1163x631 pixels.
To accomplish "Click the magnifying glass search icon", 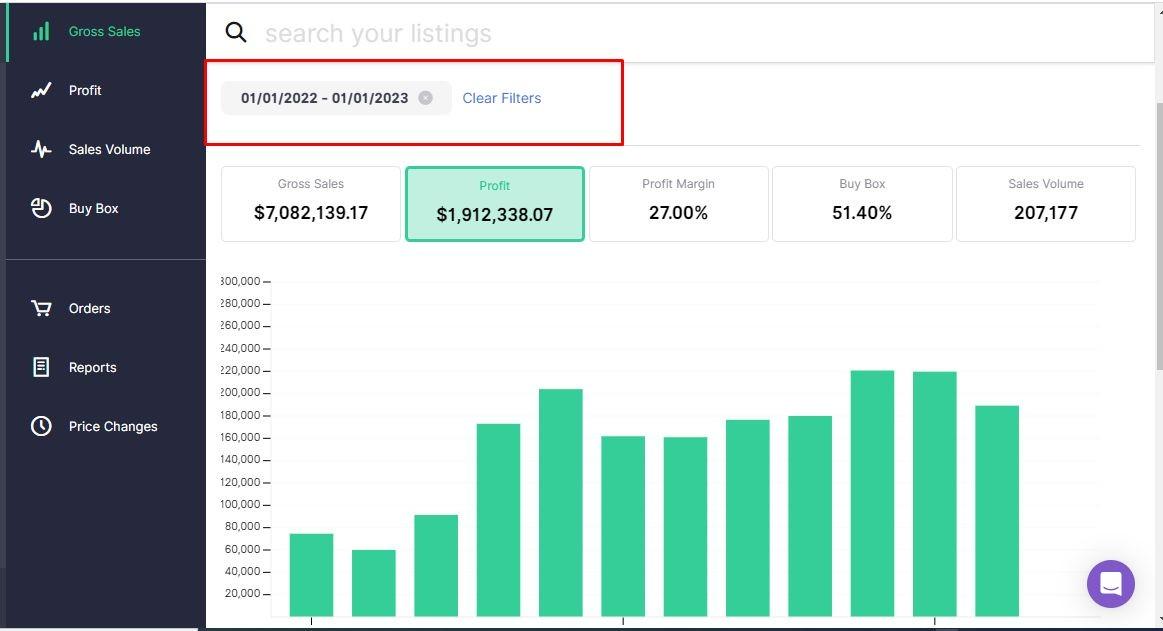I will point(236,33).
